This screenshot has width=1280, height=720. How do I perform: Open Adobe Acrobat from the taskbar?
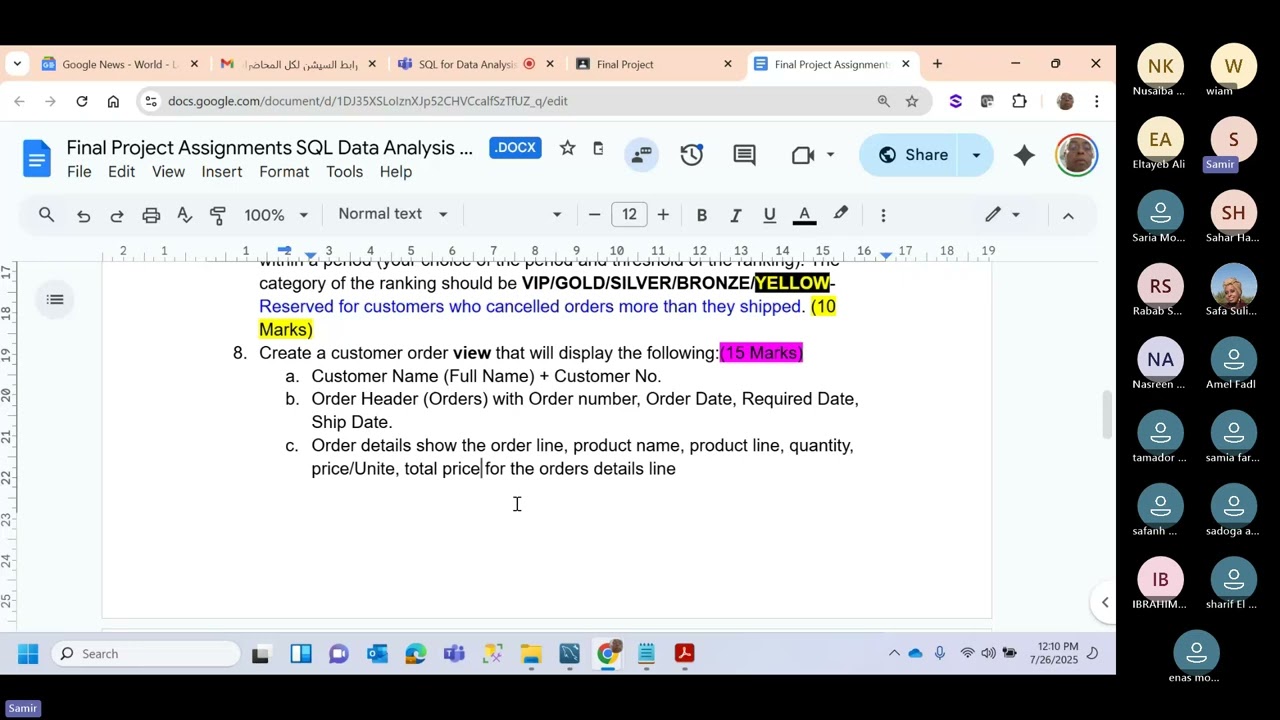tap(685, 654)
